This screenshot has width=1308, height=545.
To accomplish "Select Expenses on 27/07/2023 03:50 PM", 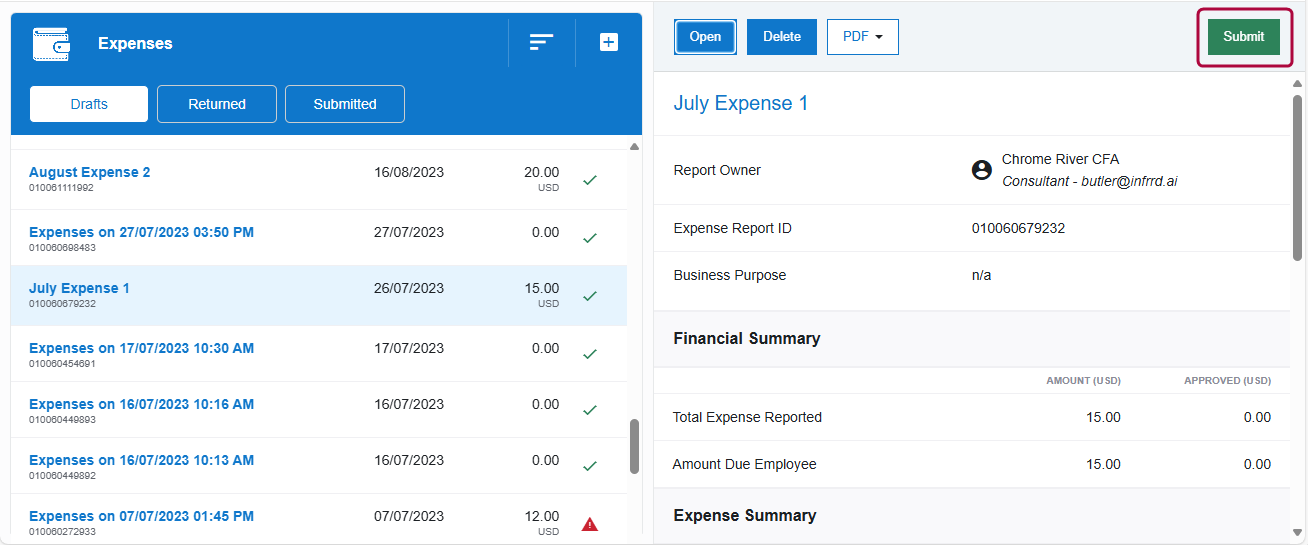I will pyautogui.click(x=141, y=232).
